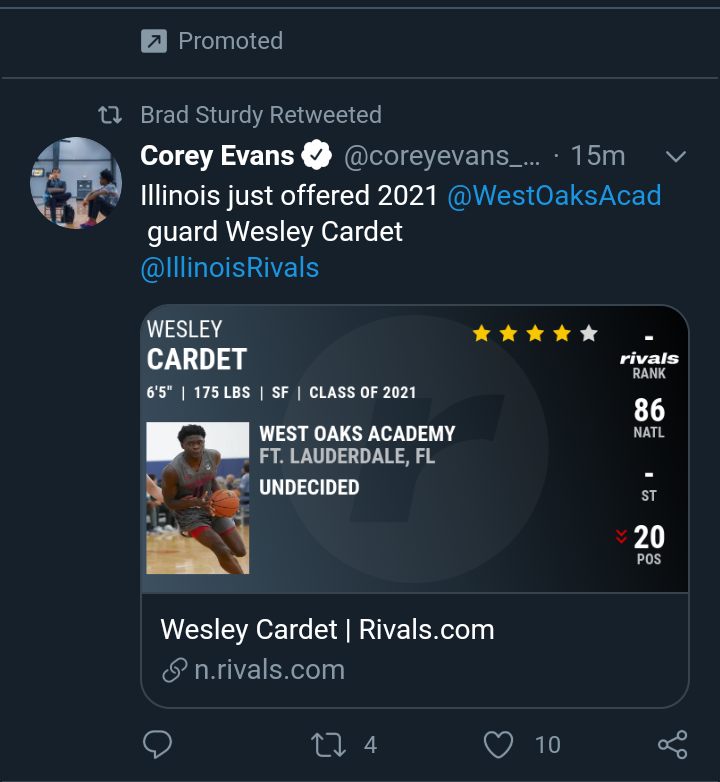Open the @IllinoisRivals mention
The width and height of the screenshot is (720, 782).
tap(229, 268)
